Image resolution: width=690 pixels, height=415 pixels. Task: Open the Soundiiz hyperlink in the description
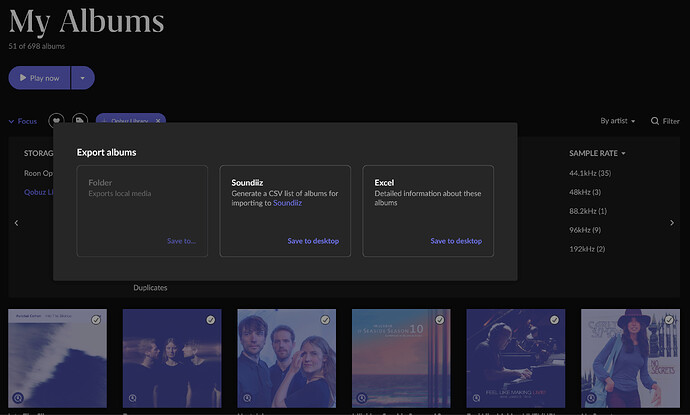point(287,203)
